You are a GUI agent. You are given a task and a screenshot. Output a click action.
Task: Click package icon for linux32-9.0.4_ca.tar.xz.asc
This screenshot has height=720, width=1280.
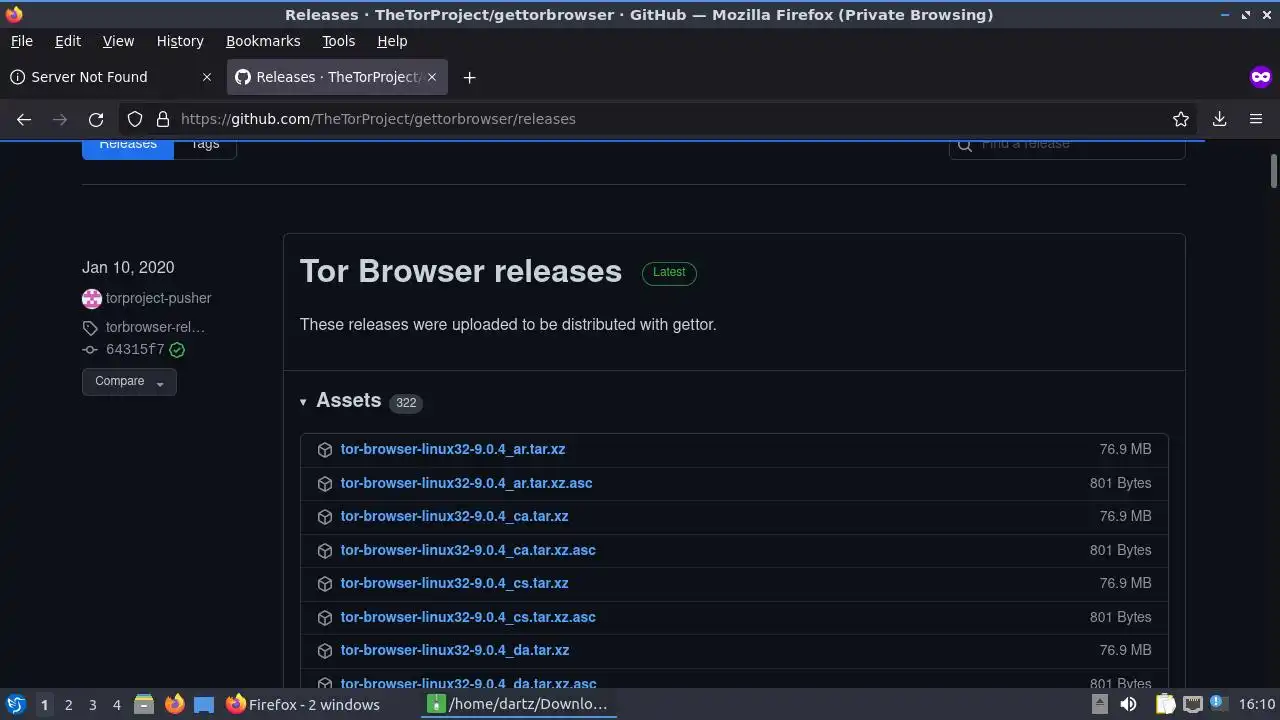[325, 551]
